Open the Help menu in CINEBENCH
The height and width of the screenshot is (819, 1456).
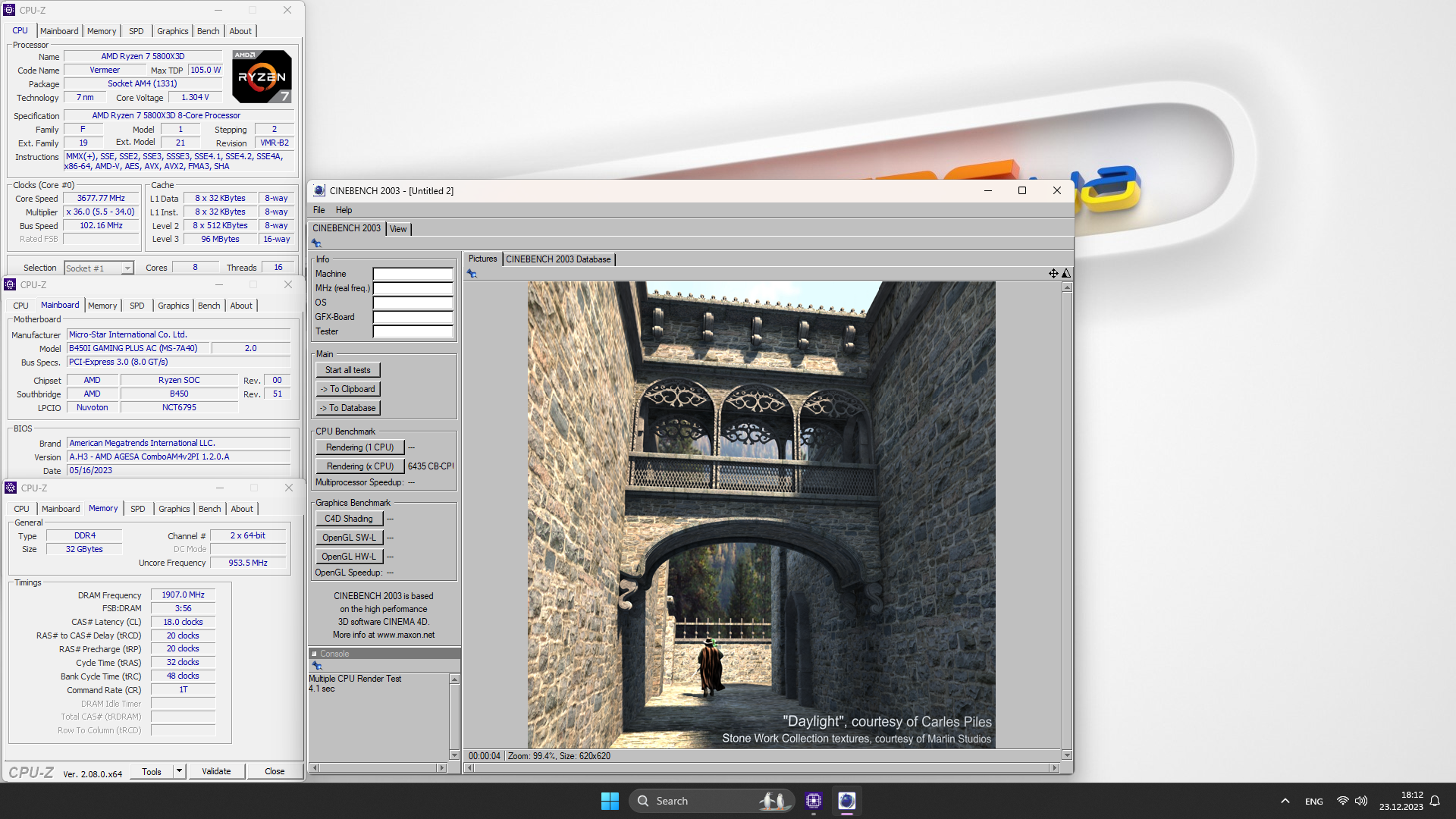click(344, 210)
